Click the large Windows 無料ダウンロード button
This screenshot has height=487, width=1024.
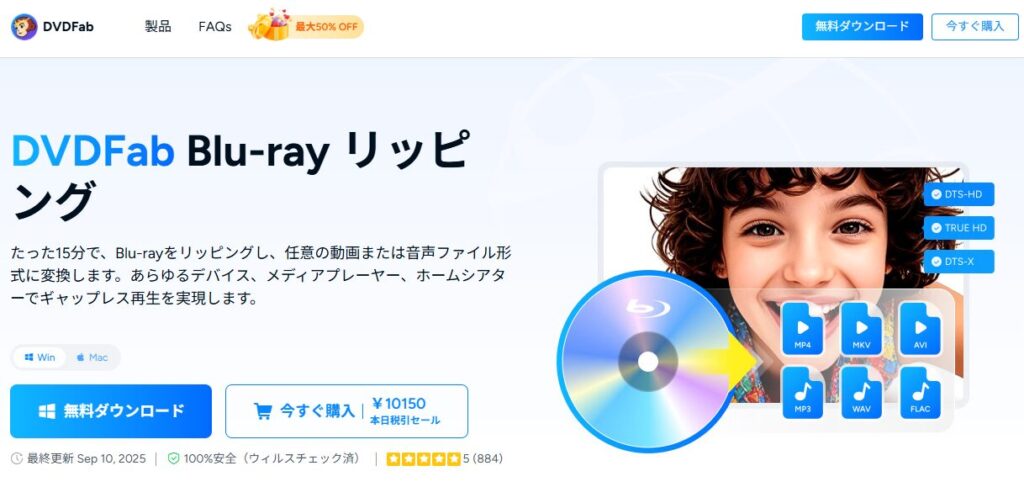pos(111,411)
